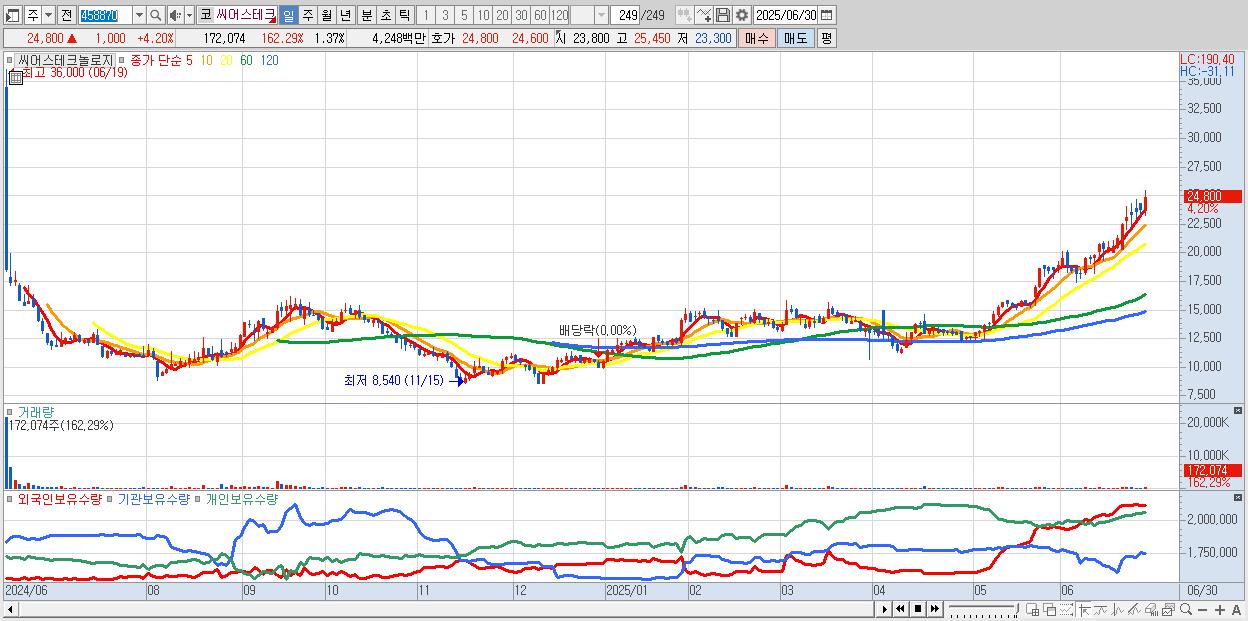Select the 초 second period button
The image size is (1248, 621).
385,15
